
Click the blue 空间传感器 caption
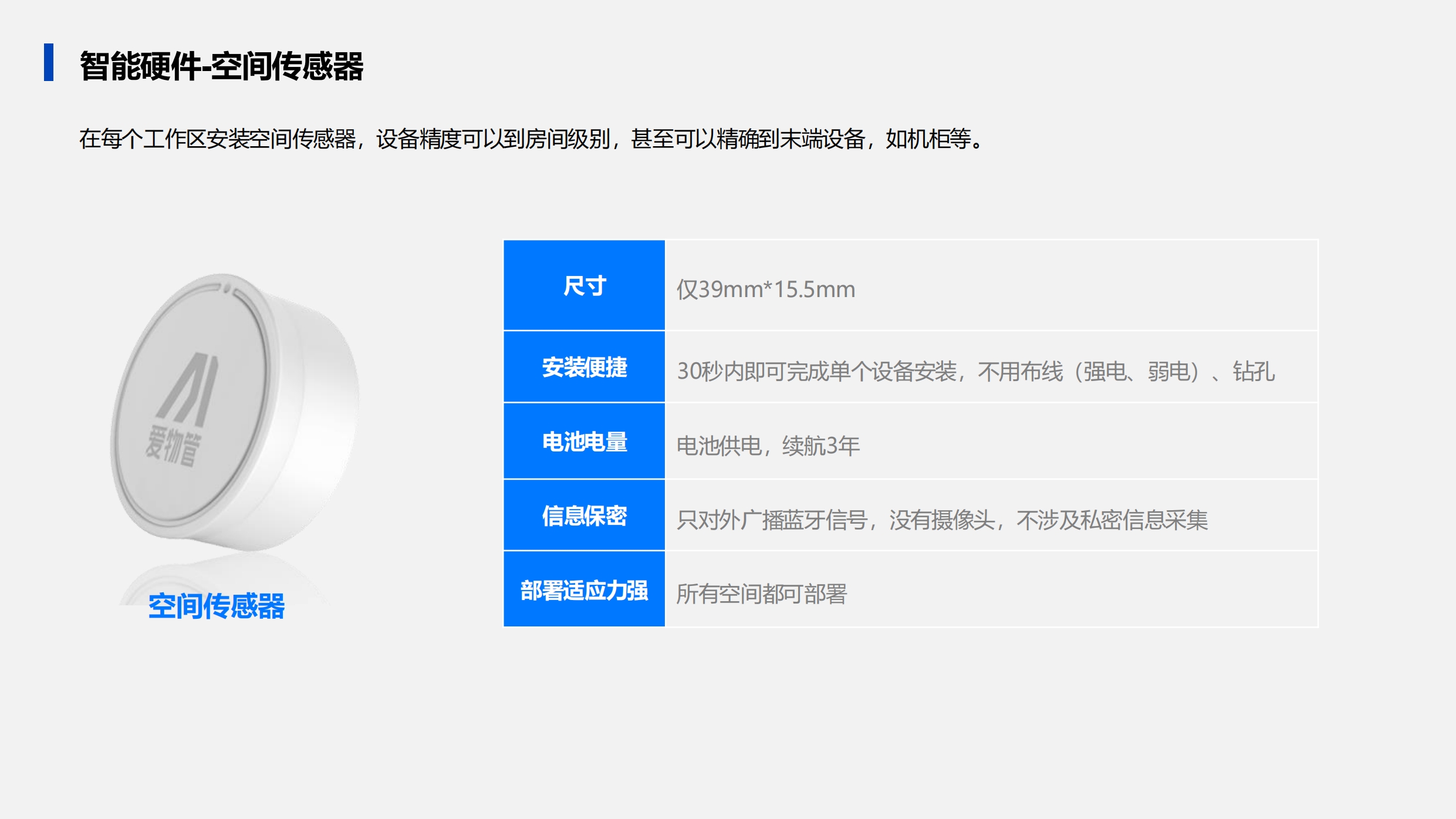coord(216,606)
